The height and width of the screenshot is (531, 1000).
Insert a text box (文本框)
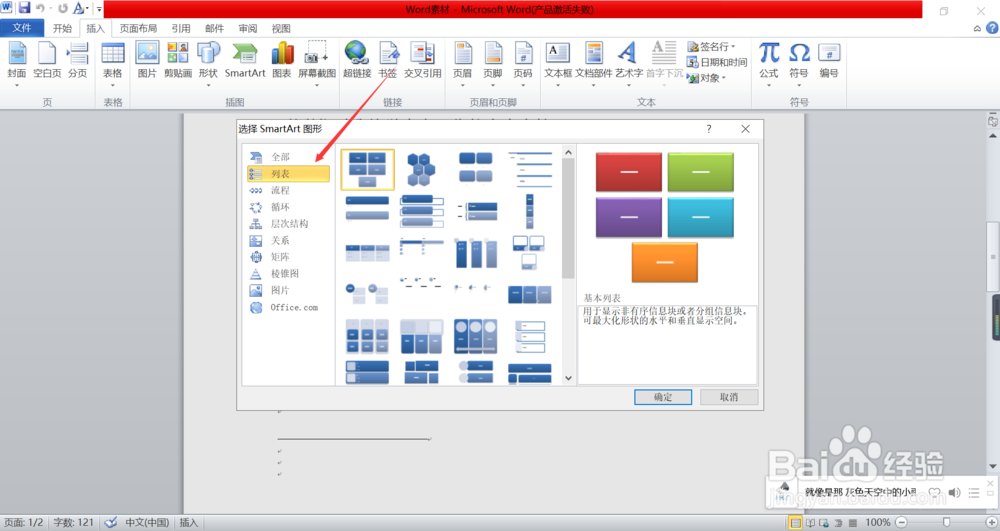(558, 64)
